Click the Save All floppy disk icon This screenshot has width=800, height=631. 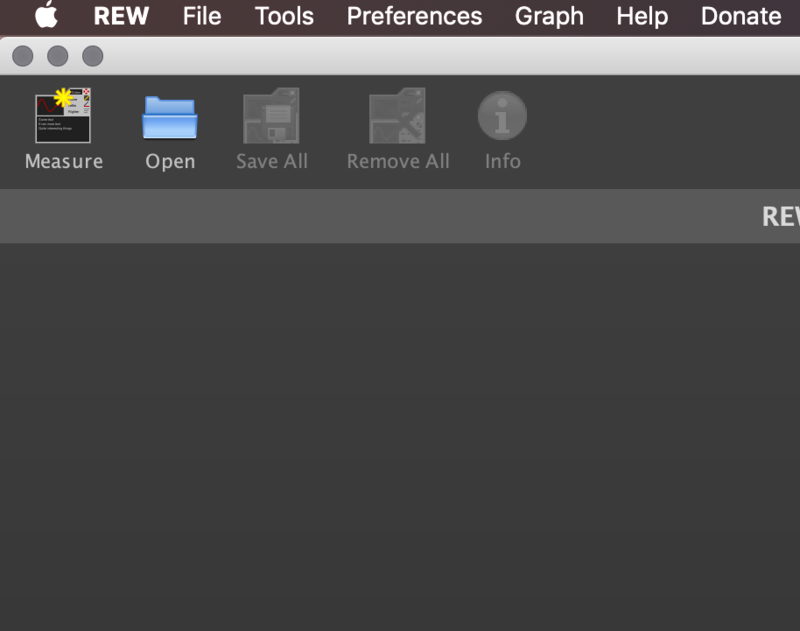271,116
